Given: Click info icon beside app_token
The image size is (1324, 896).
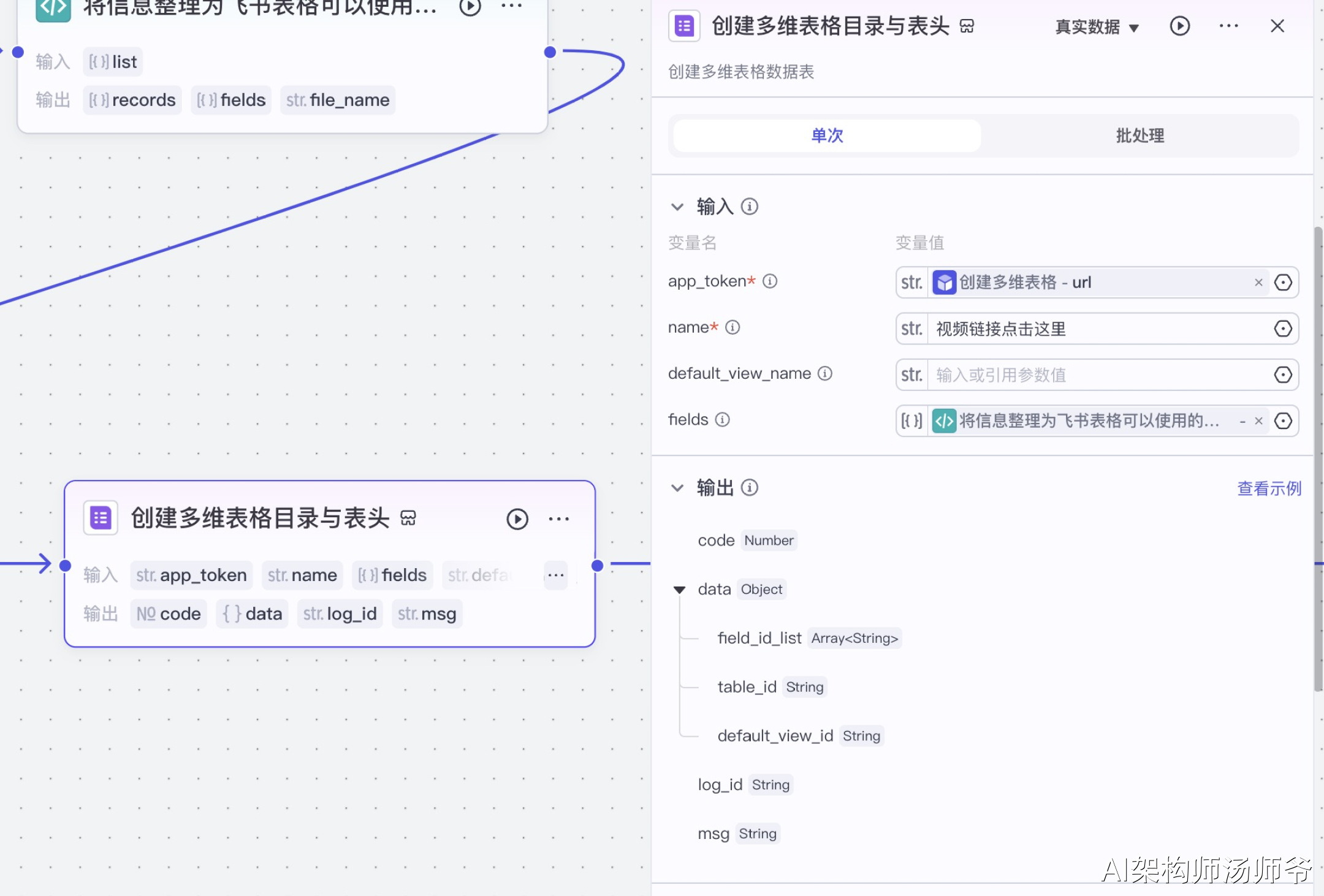Looking at the screenshot, I should 770,281.
